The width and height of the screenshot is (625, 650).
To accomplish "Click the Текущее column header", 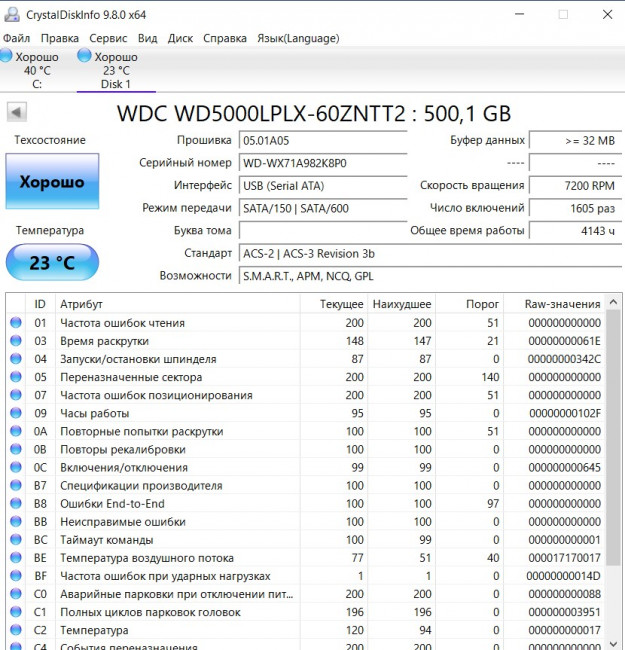I will tap(334, 304).
